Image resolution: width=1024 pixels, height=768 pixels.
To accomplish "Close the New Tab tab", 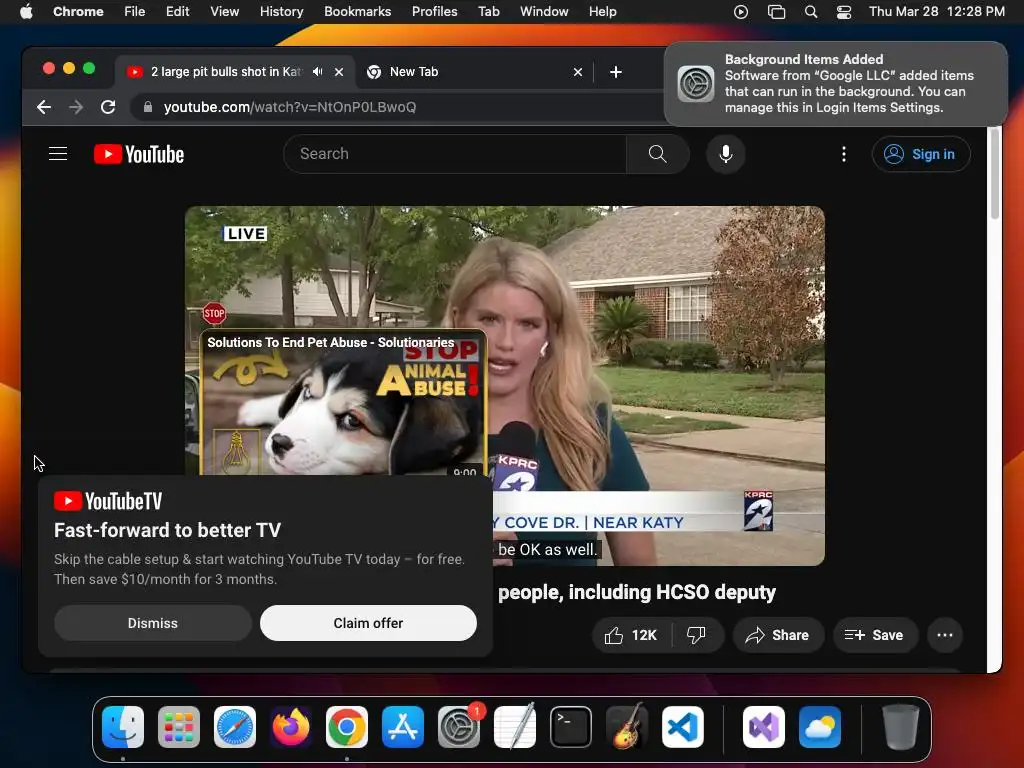I will (x=578, y=72).
